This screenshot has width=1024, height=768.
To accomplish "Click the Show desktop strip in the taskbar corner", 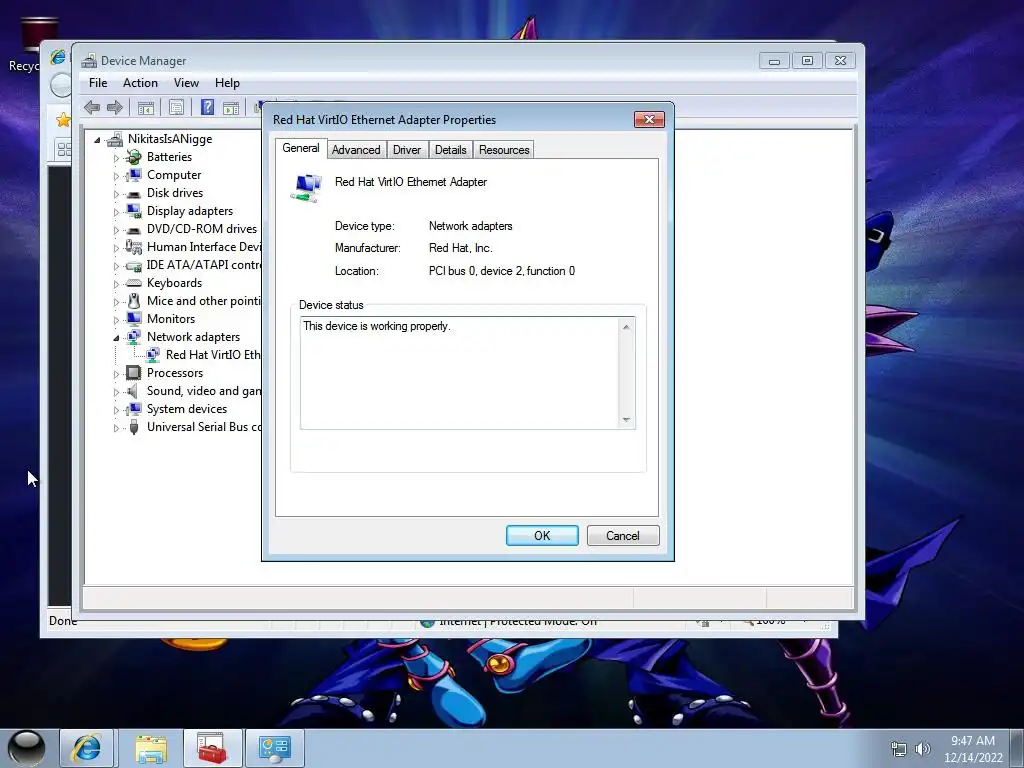I will tap(1017, 748).
